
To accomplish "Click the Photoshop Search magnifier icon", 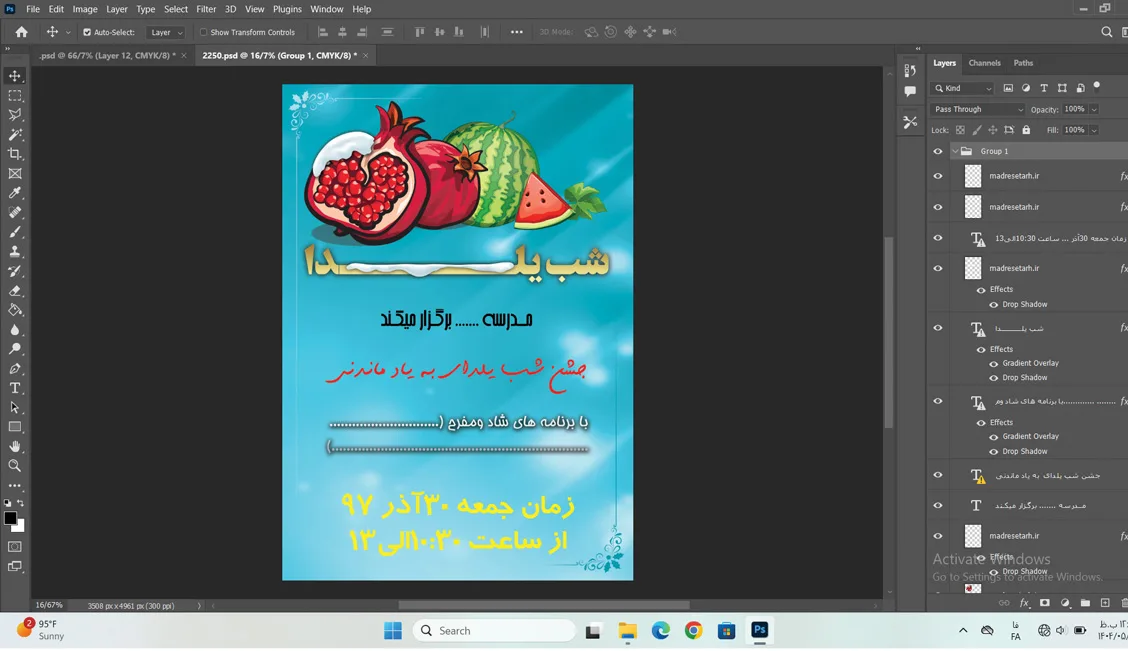I will point(1106,32).
